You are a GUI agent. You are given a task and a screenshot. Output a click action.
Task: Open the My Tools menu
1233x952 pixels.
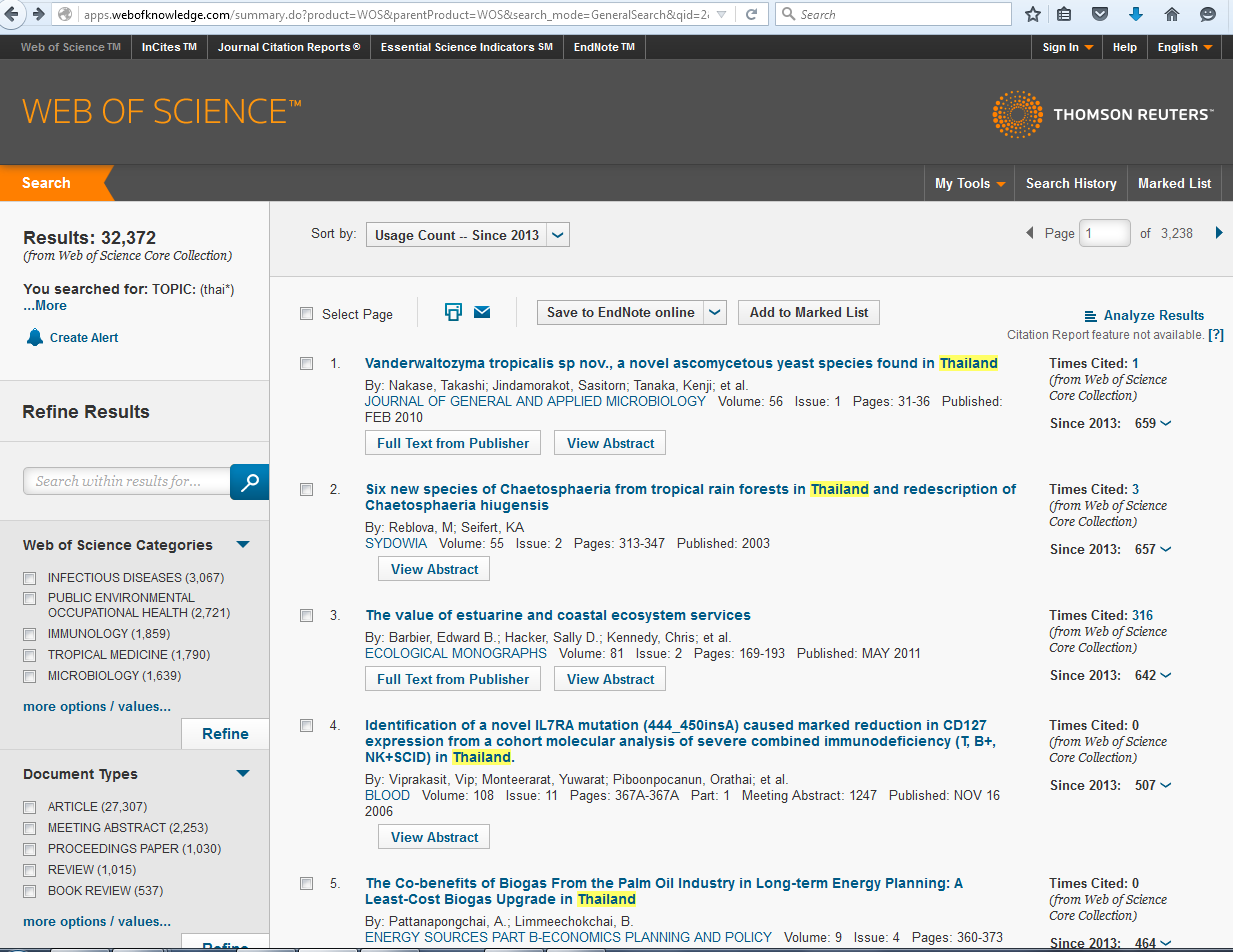pyautogui.click(x=969, y=183)
